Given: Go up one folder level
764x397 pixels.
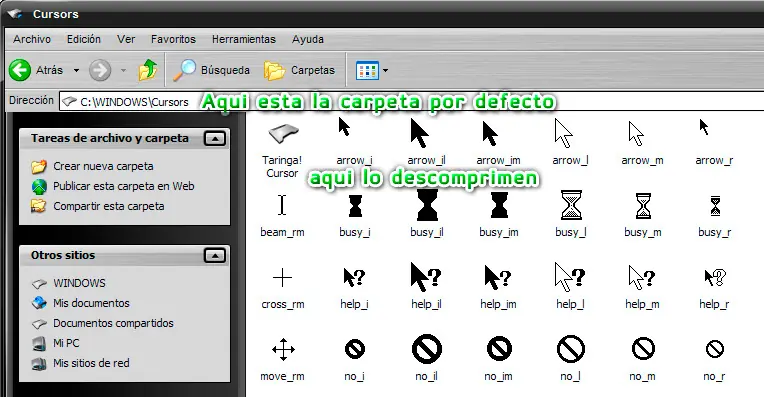Looking at the screenshot, I should pyautogui.click(x=148, y=71).
